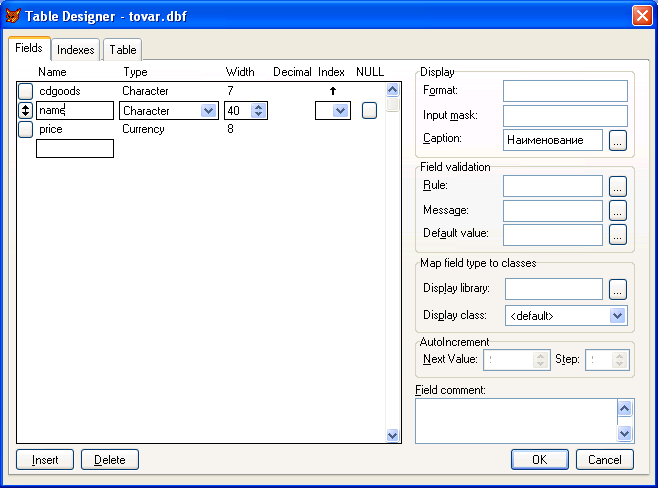
Task: Click the field list scrollbar thumb
Action: 392,104
